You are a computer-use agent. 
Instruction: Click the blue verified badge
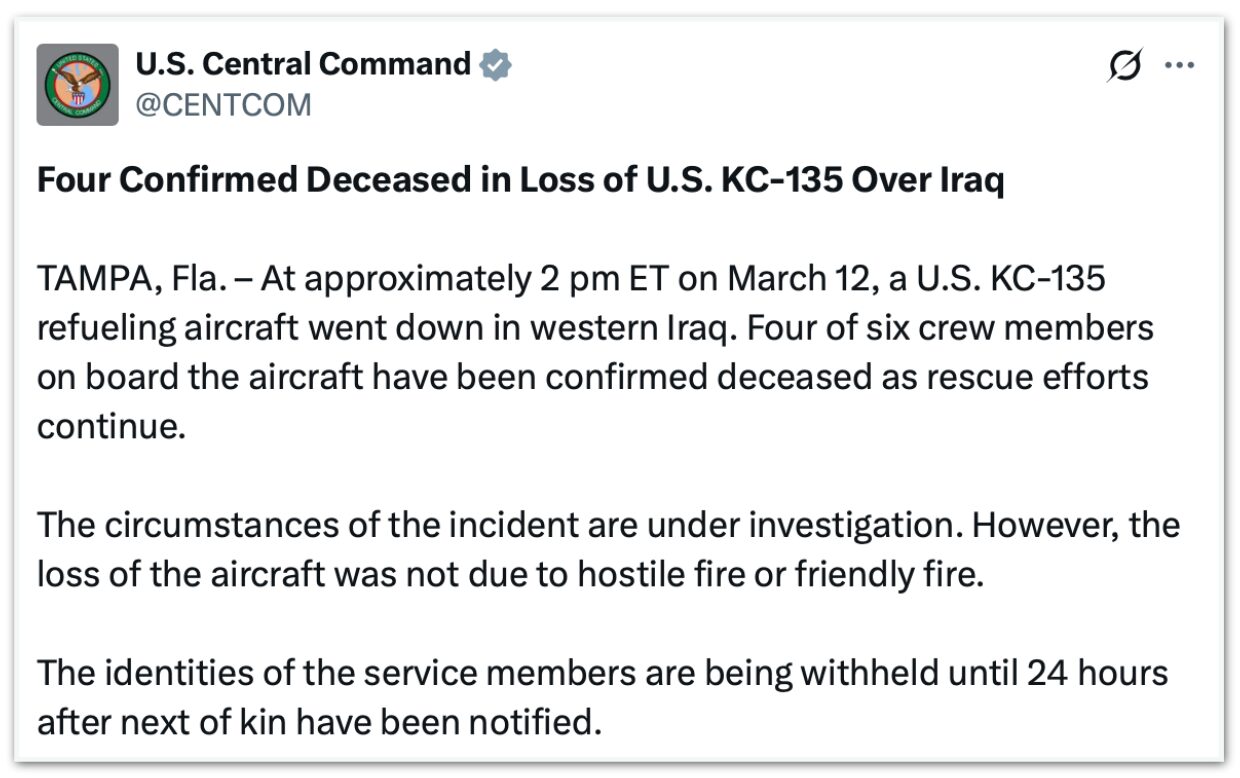495,65
